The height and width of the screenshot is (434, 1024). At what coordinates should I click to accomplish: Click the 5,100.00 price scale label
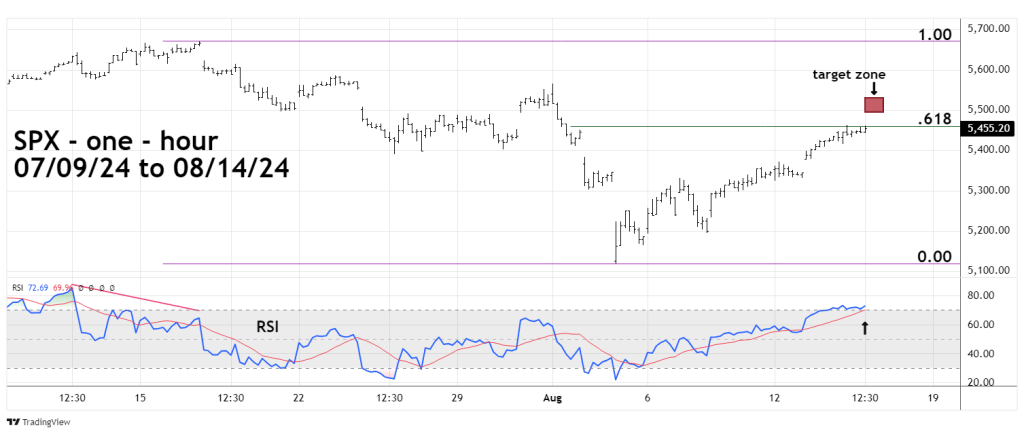point(987,270)
